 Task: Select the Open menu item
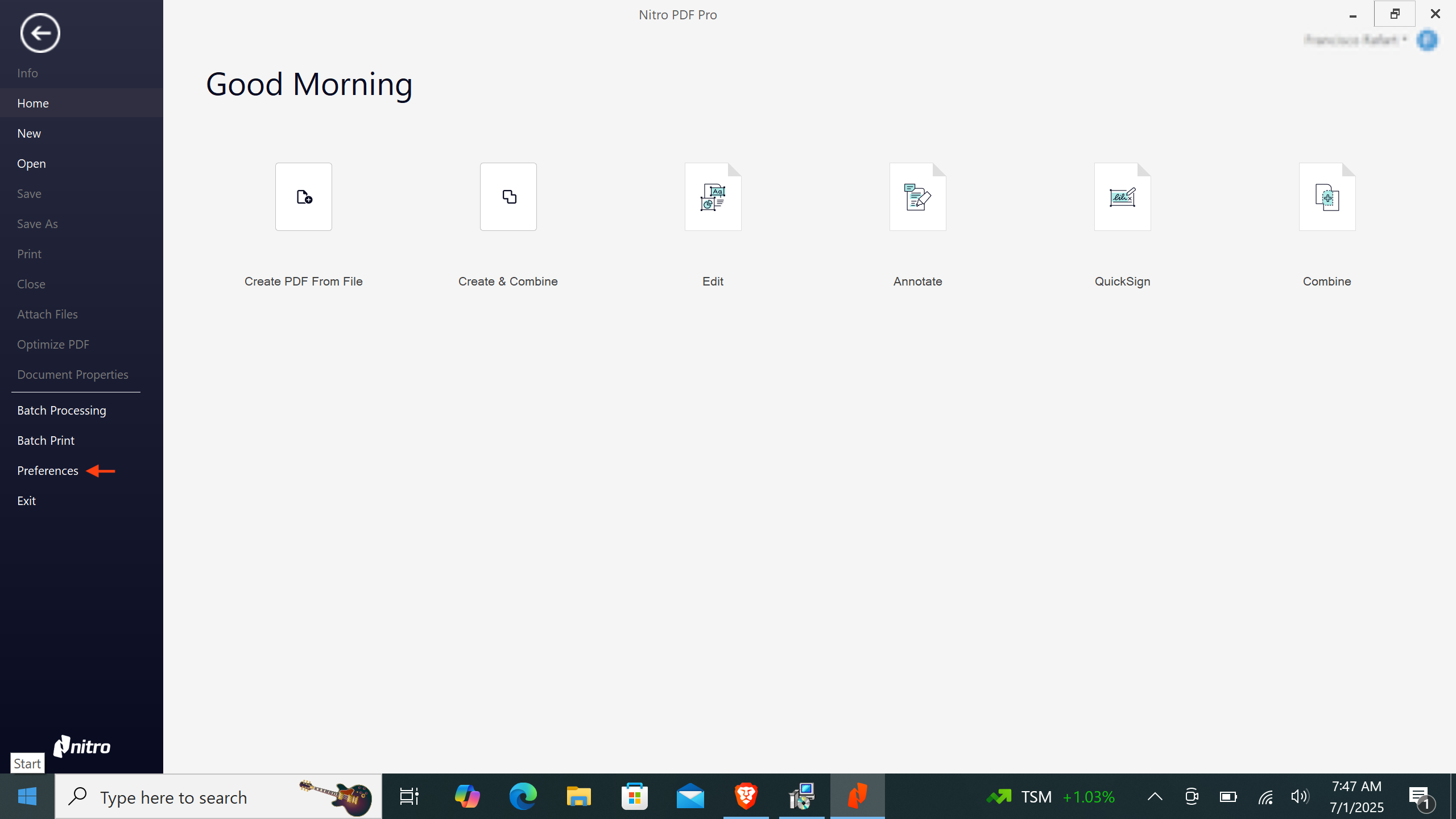pyautogui.click(x=31, y=163)
